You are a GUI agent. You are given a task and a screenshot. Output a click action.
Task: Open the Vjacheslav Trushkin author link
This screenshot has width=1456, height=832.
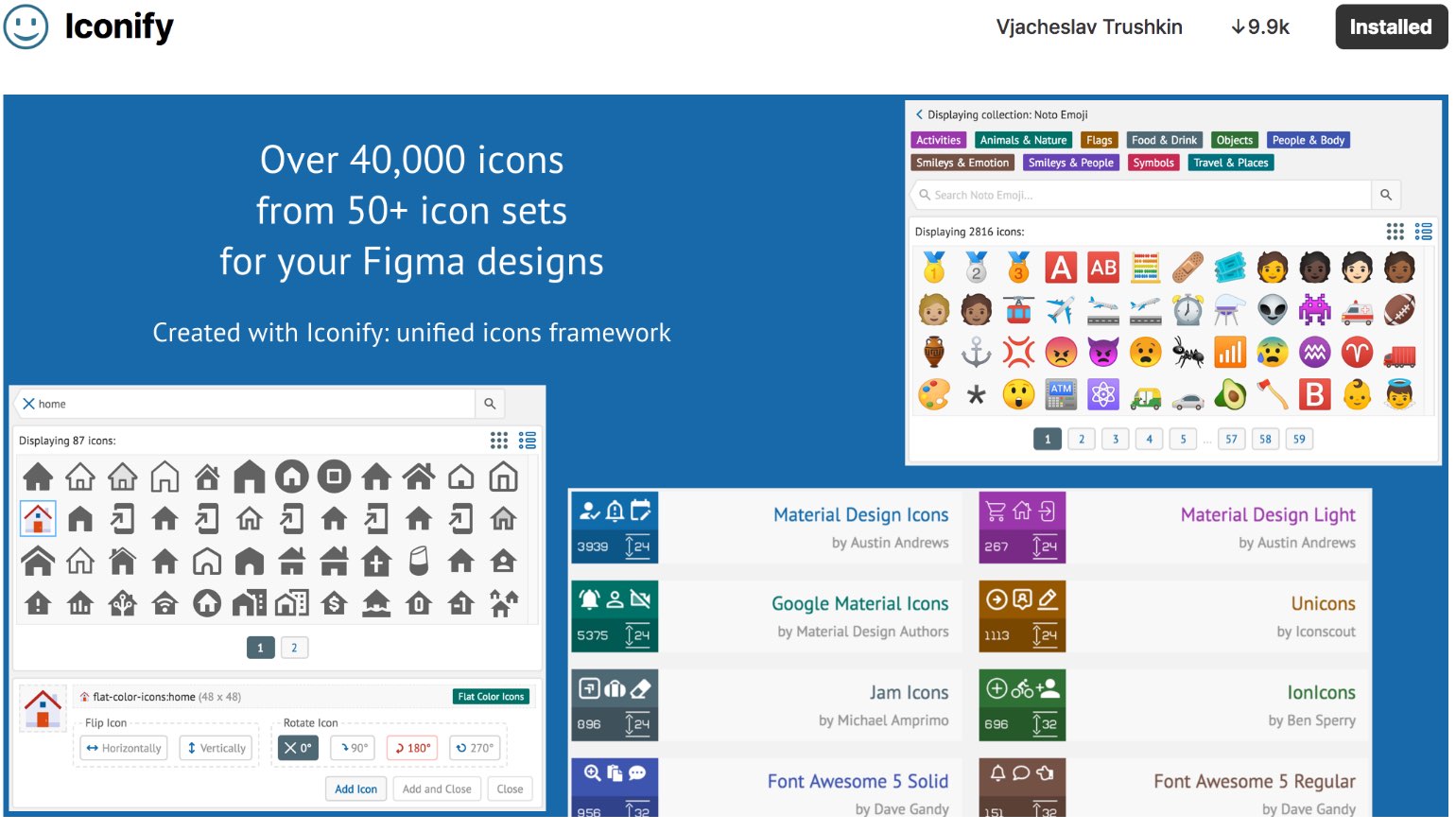pyautogui.click(x=1089, y=26)
